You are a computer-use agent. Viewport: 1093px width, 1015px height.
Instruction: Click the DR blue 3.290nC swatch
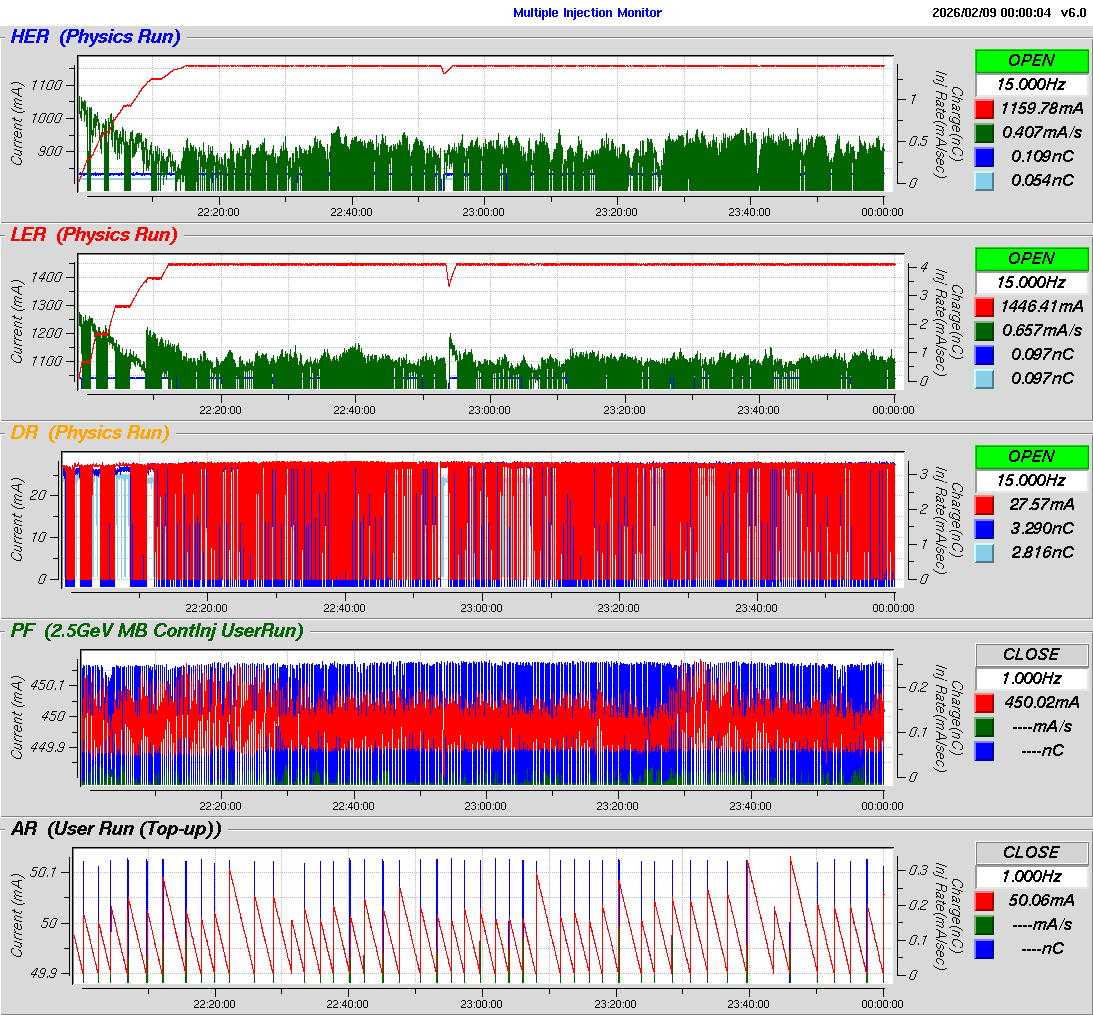(984, 528)
